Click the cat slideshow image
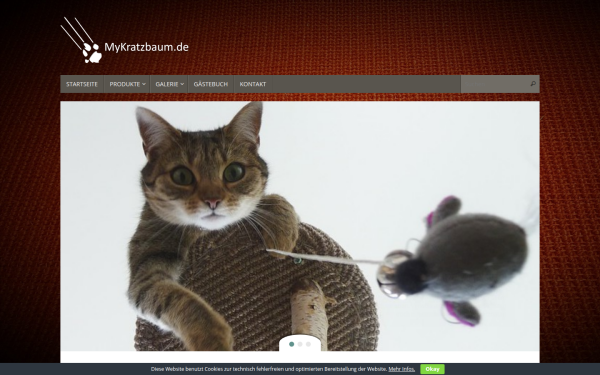Viewport: 600px width, 375px height. (300, 226)
